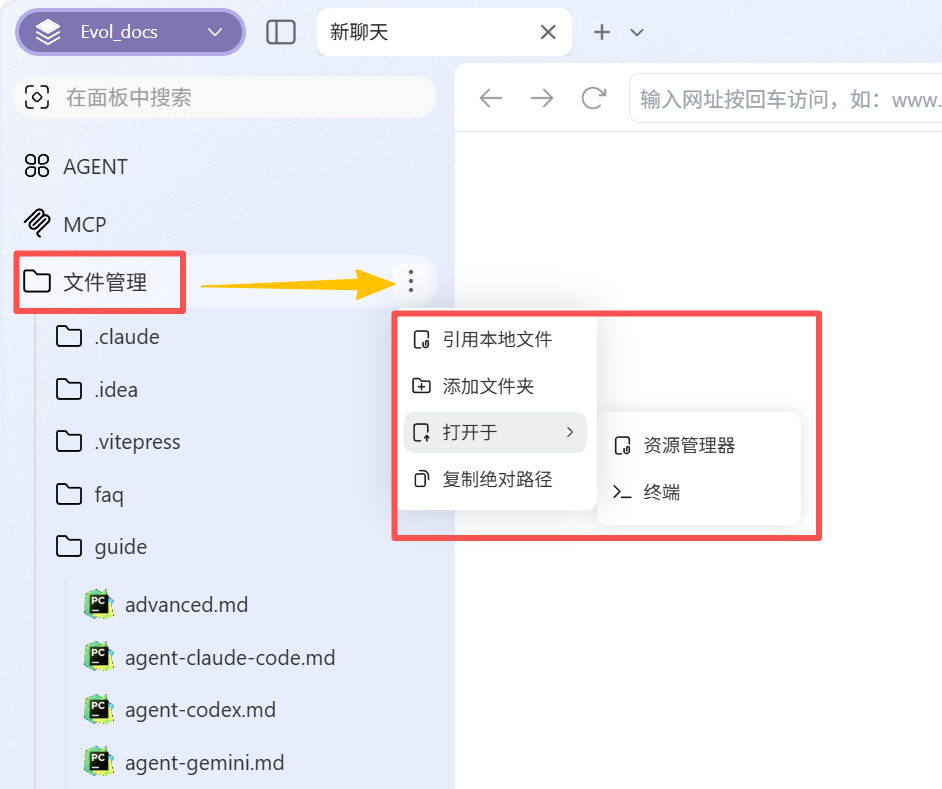Open the agent-claude-code.md file
This screenshot has height=789, width=942.
point(229,657)
